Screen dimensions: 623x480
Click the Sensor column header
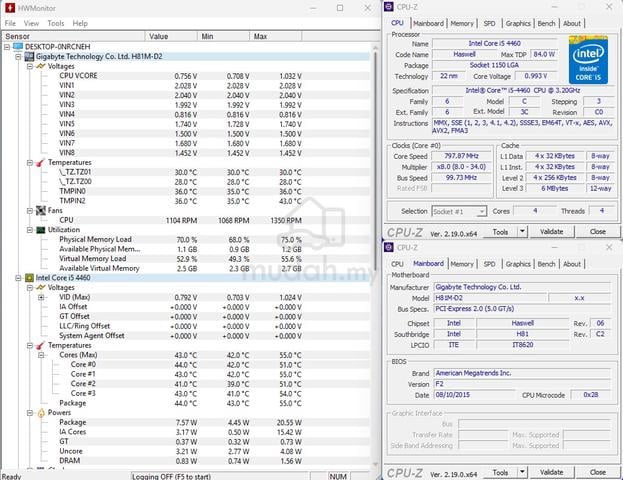point(73,36)
